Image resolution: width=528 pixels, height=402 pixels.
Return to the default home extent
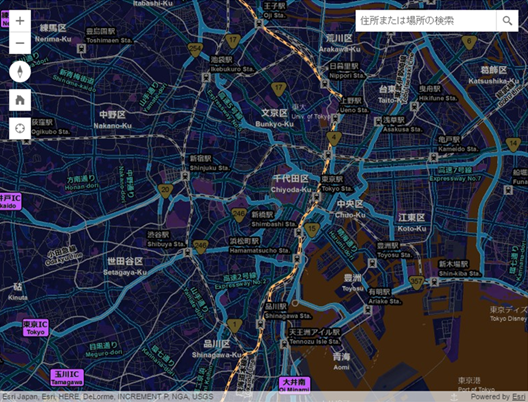[20, 100]
